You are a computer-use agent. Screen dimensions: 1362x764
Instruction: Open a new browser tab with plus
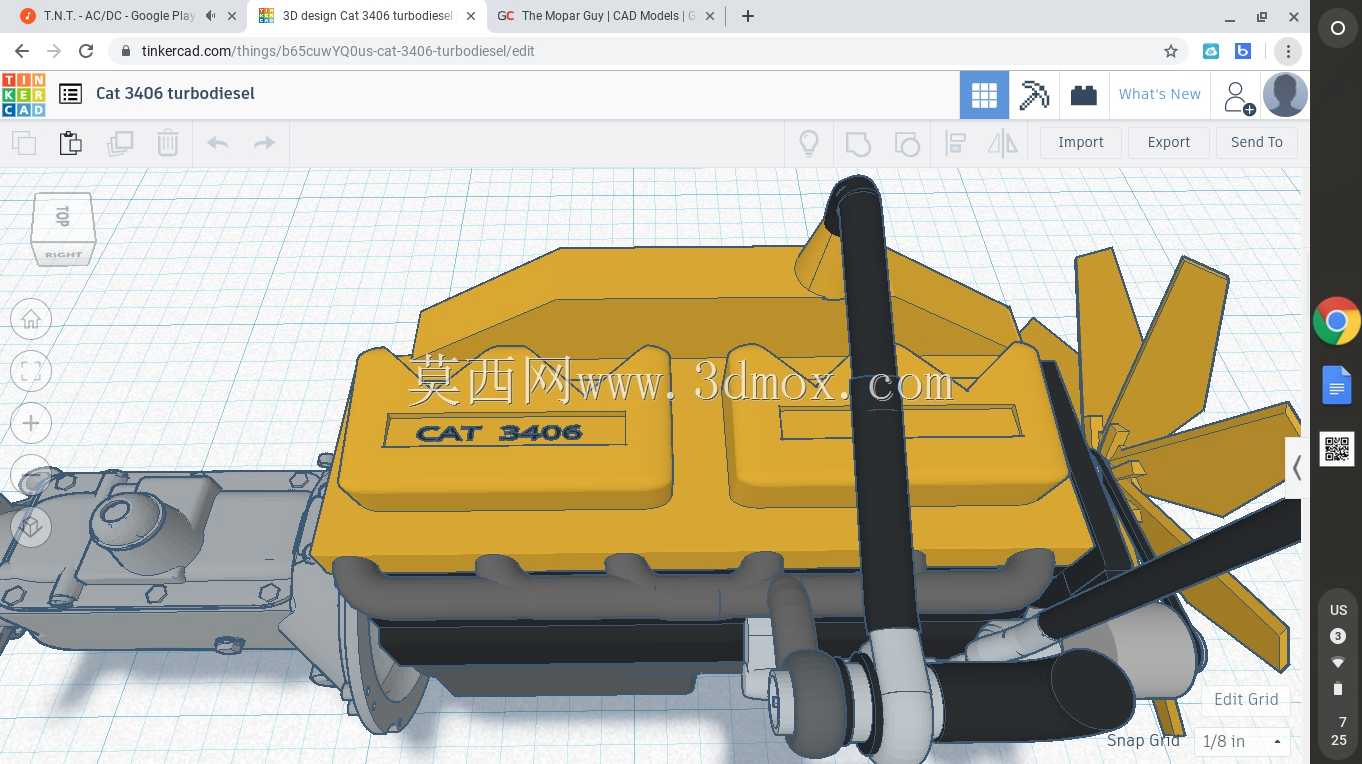748,16
